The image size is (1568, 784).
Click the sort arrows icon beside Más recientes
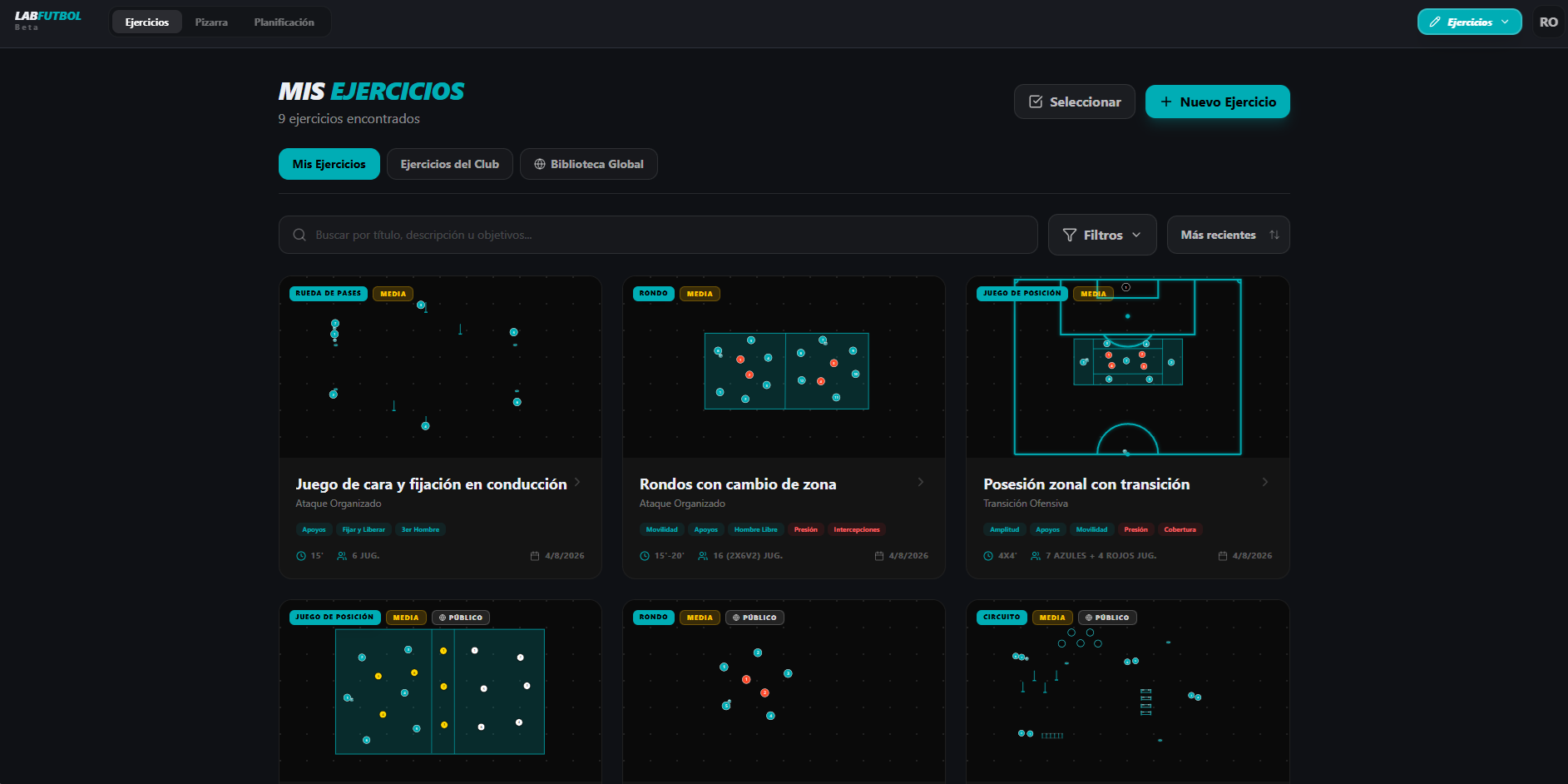[x=1274, y=236]
